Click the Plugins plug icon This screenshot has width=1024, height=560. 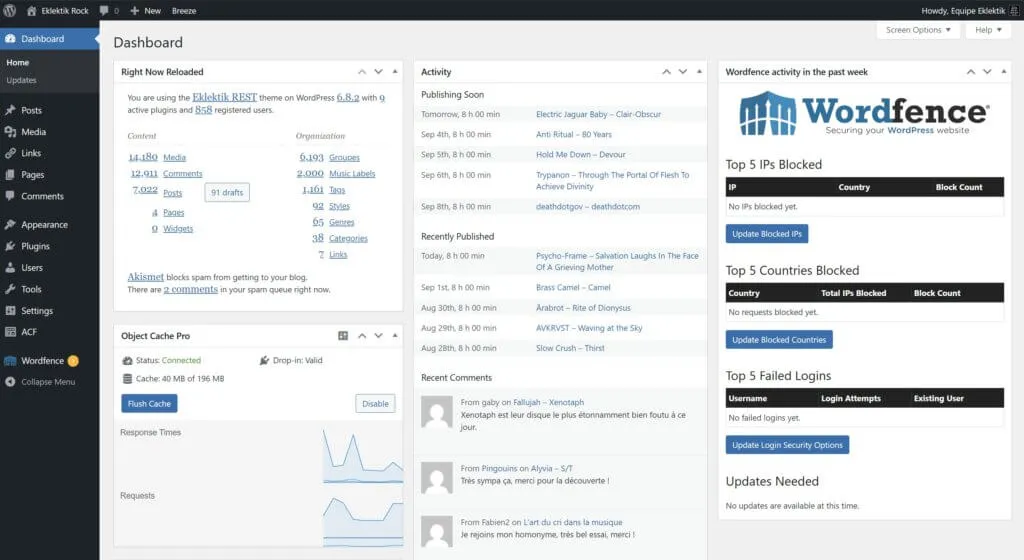[x=10, y=246]
